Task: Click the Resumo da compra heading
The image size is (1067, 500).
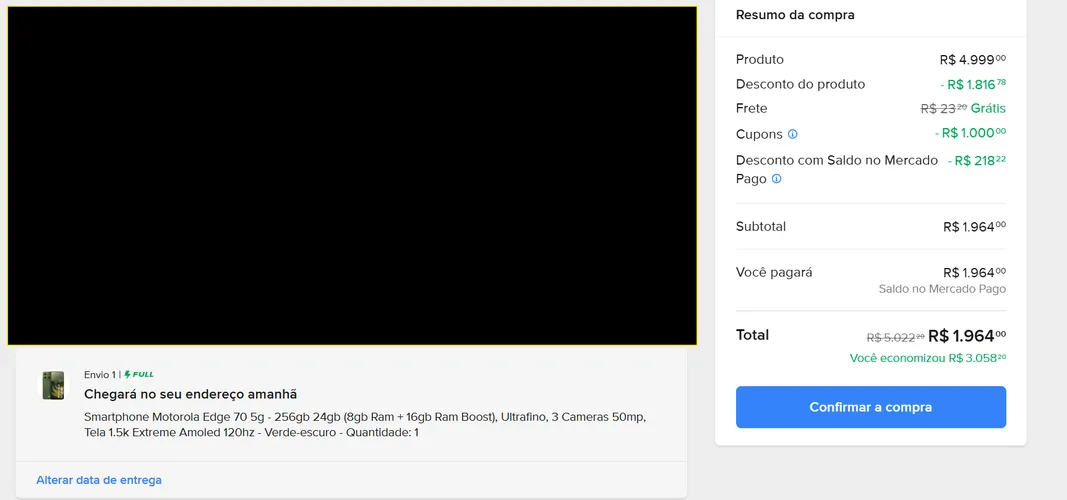Action: tap(795, 15)
